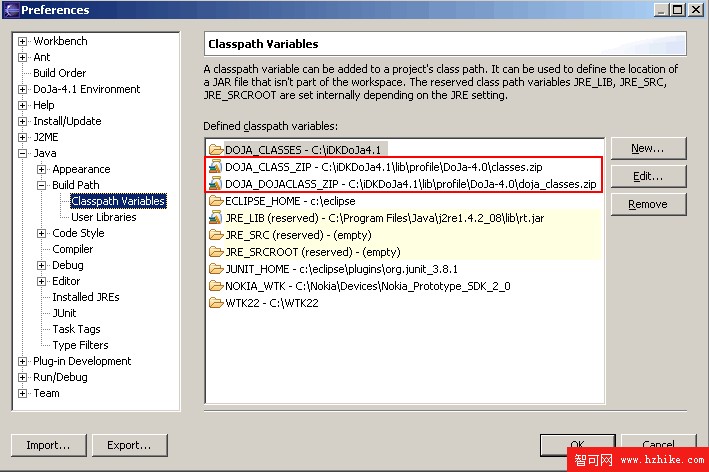The height and width of the screenshot is (472, 709).
Task: Select the J2ME label in tree
Action: click(x=46, y=137)
